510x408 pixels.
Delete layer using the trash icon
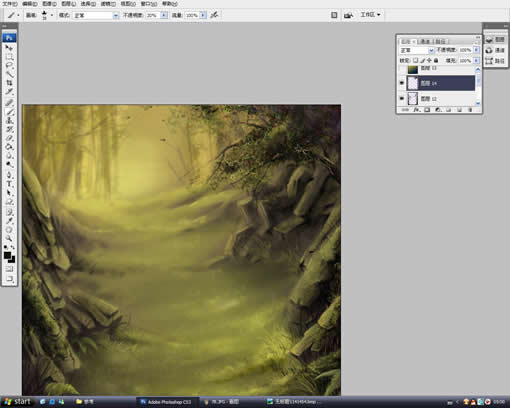tap(470, 110)
